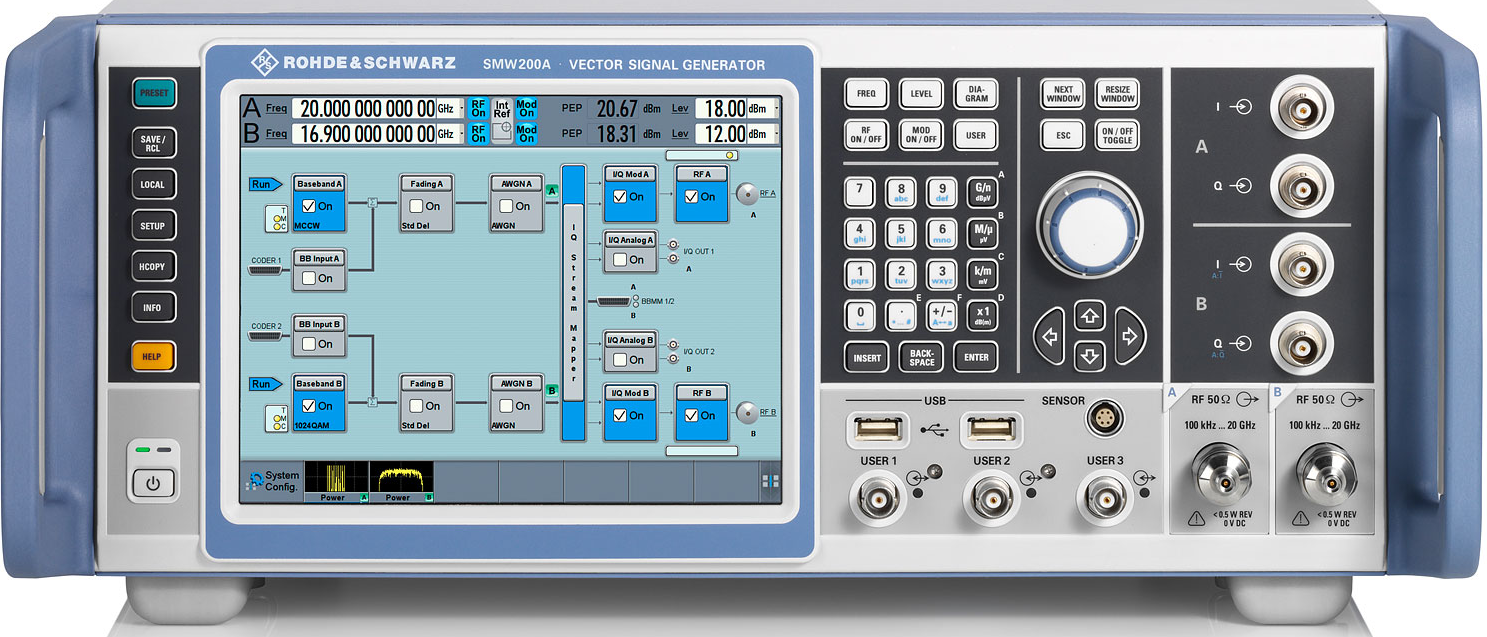Push the right arrow key

[x=1129, y=336]
